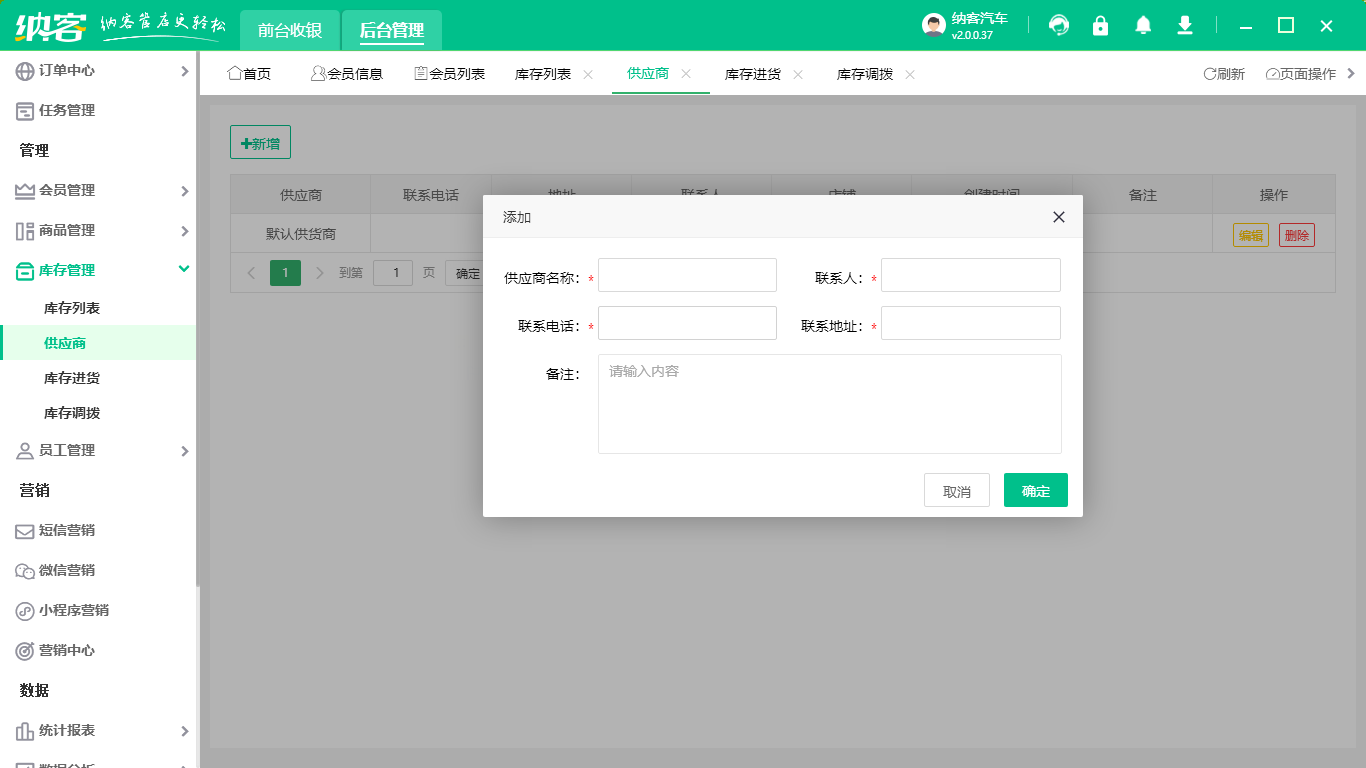Screen dimensions: 1366x768
Task: Click the 供应商名称 input field
Action: click(687, 275)
